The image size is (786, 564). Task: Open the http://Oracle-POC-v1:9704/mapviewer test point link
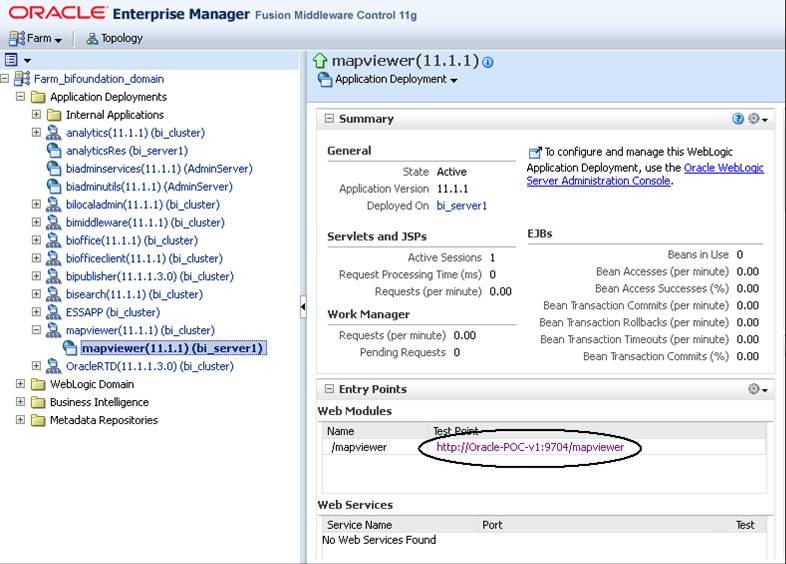[x=530, y=447]
